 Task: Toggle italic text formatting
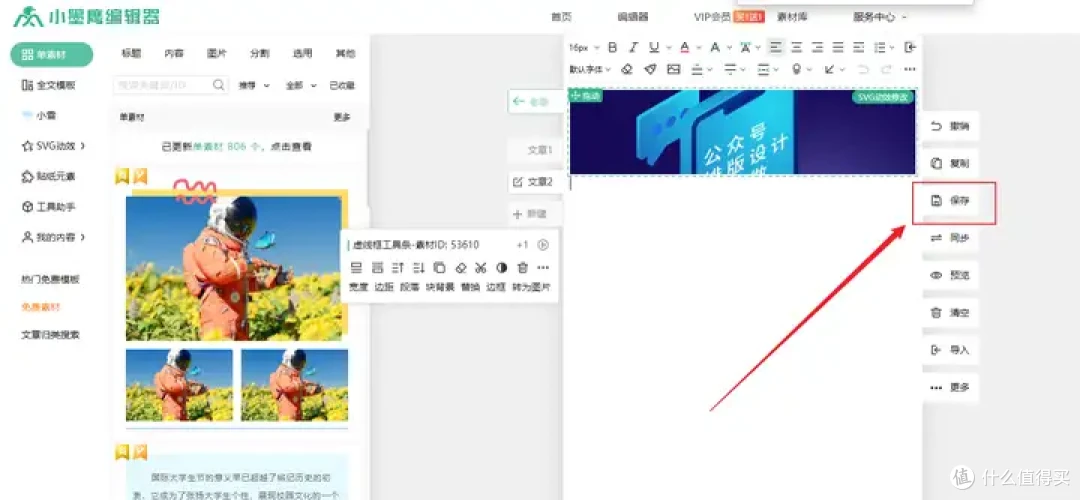633,48
